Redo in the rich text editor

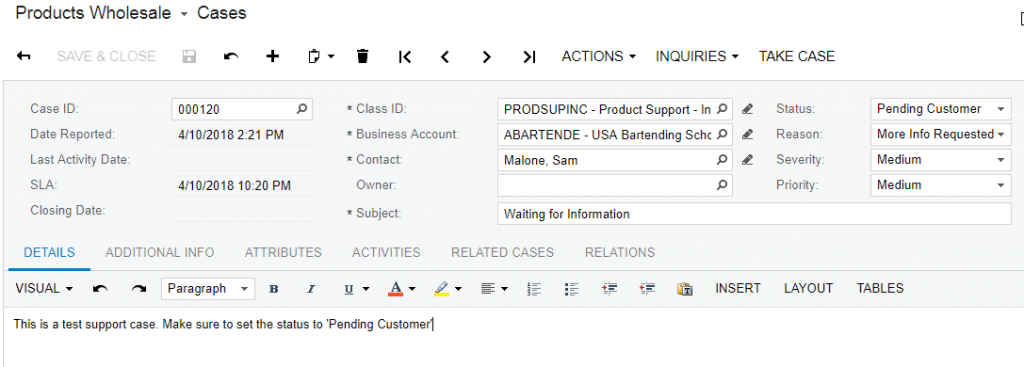coord(138,289)
